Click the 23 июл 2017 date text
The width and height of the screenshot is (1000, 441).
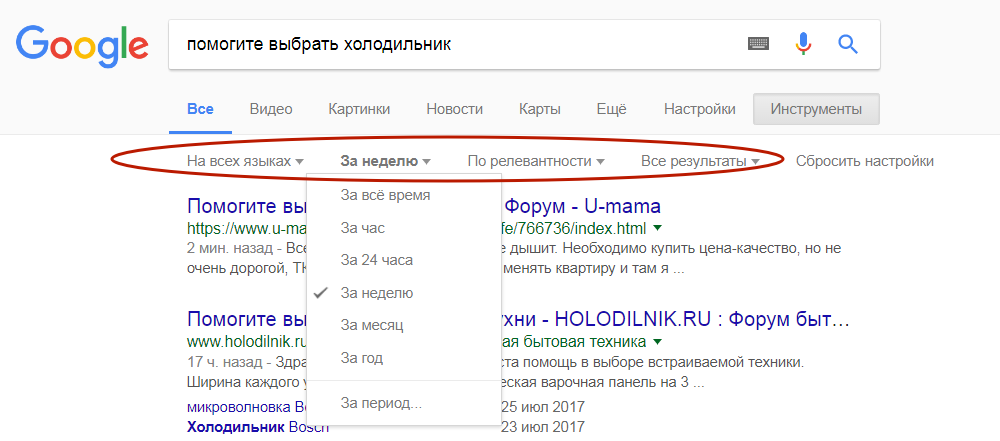tap(544, 426)
